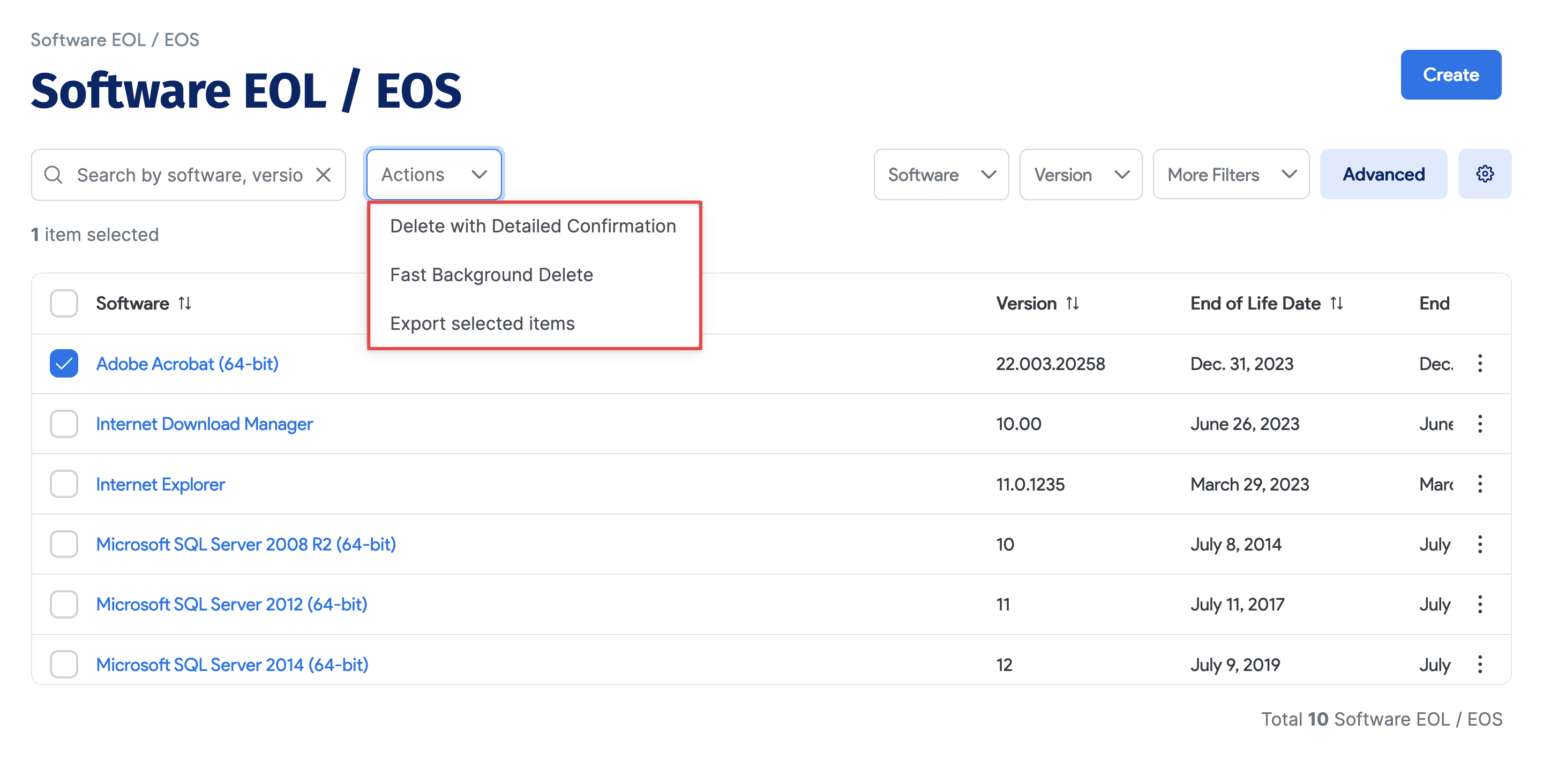Open the Software filter dropdown
This screenshot has height=784, width=1543.
(940, 174)
